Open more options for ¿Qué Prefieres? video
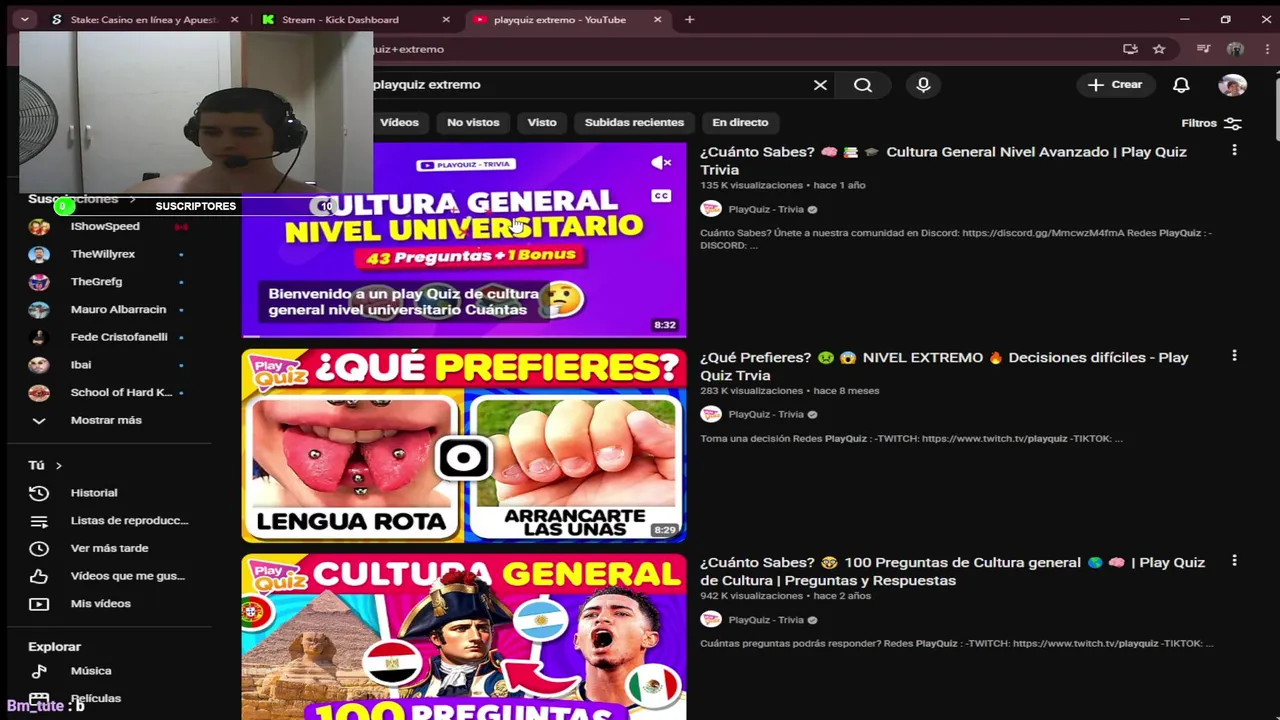1280x720 pixels. (x=1234, y=355)
